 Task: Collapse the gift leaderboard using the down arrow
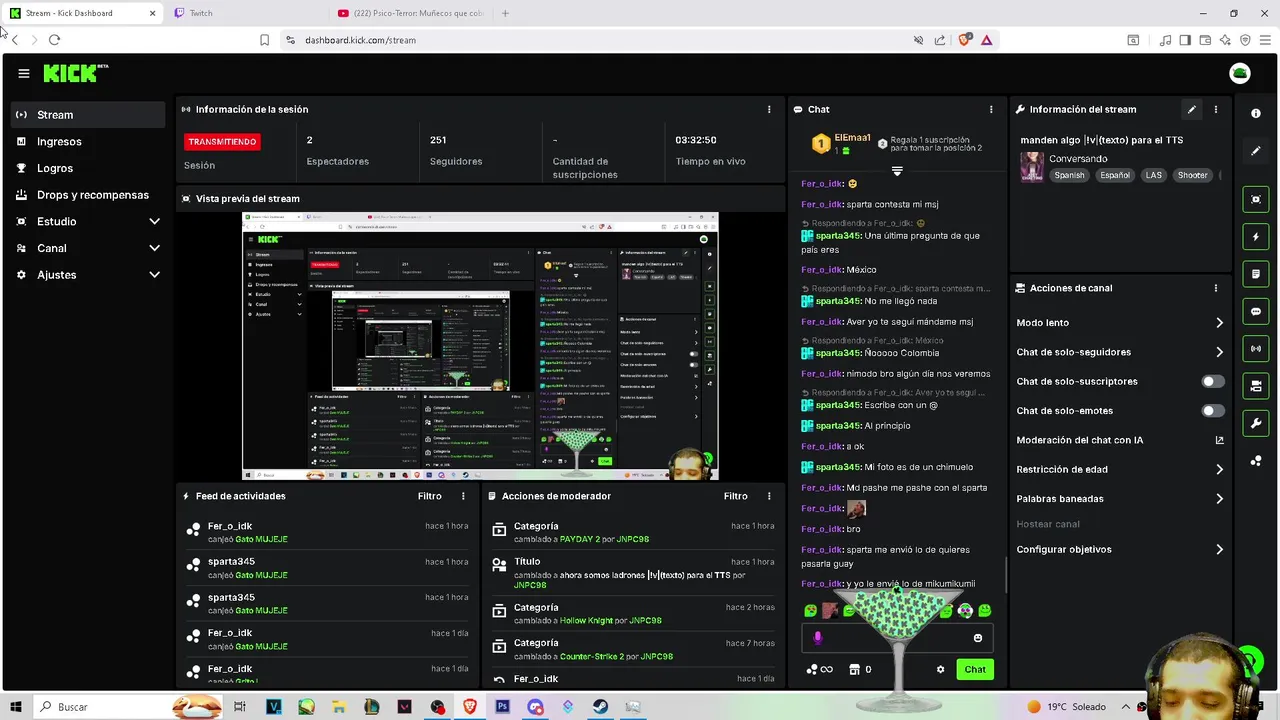[897, 171]
